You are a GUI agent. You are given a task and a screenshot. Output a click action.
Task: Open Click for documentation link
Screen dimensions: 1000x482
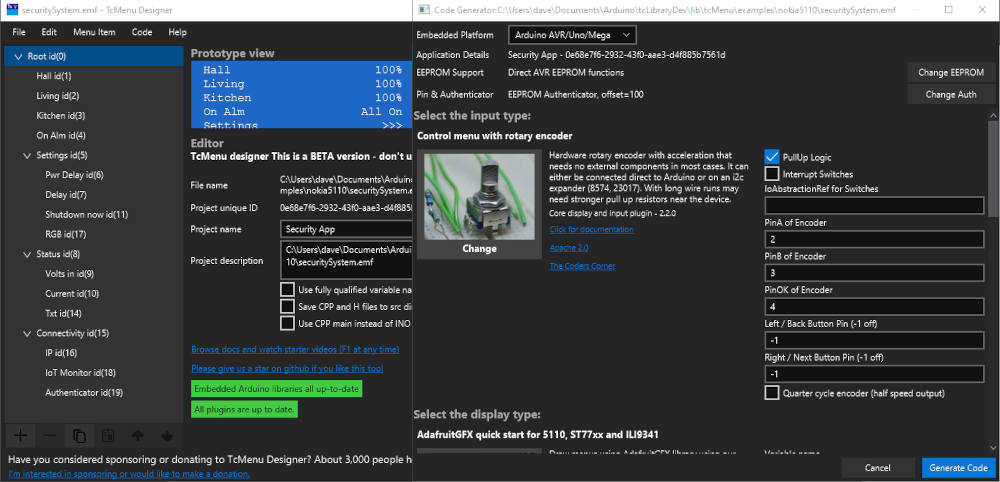point(591,229)
